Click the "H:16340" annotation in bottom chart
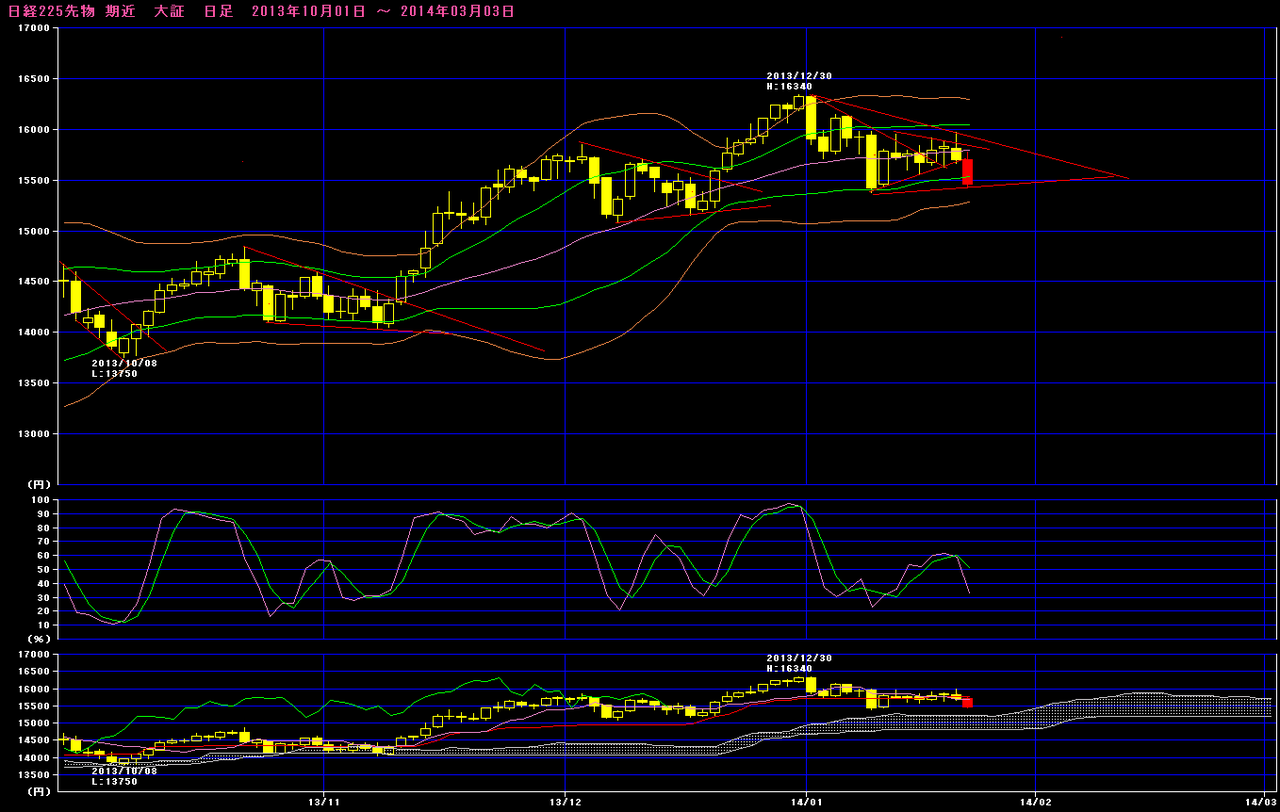1280x812 pixels. [790, 668]
